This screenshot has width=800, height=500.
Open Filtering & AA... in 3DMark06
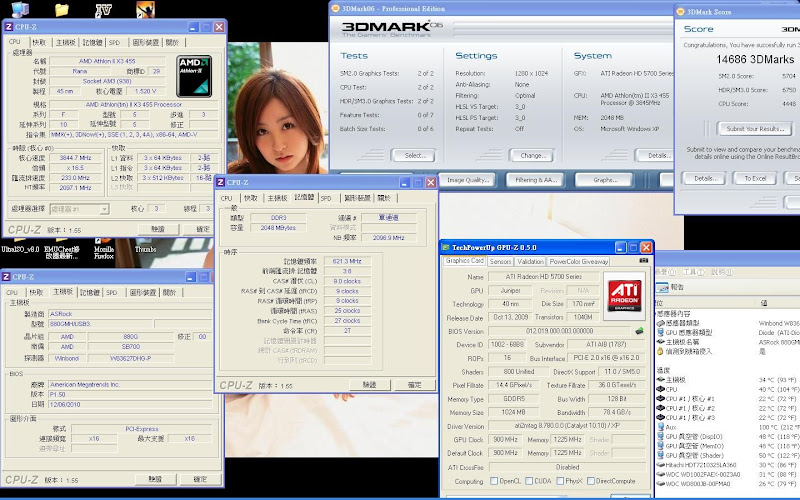[536, 180]
